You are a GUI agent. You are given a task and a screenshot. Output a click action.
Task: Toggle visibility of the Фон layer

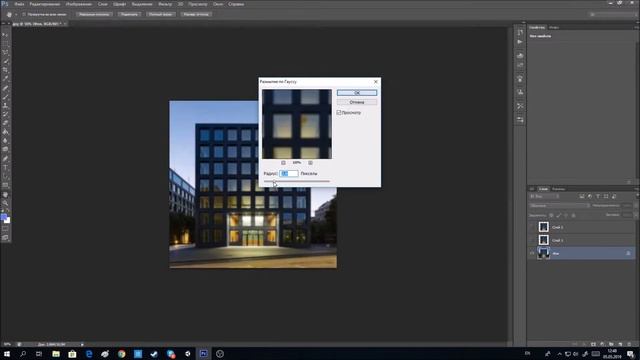532,253
